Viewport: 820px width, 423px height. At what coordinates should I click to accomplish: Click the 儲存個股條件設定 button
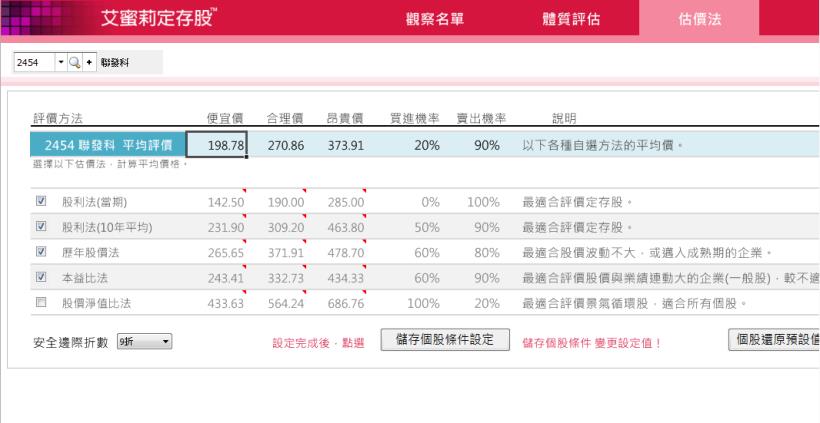pos(445,340)
